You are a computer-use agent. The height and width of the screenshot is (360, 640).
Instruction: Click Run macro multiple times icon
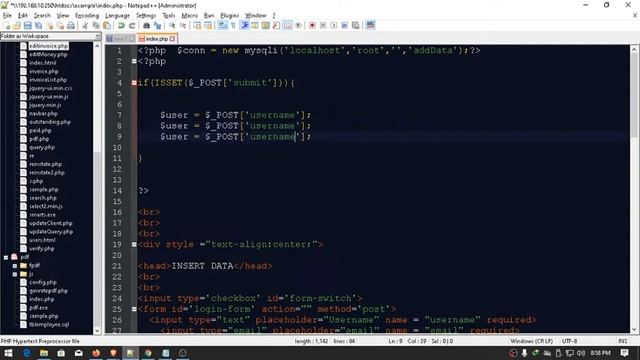tap(344, 25)
